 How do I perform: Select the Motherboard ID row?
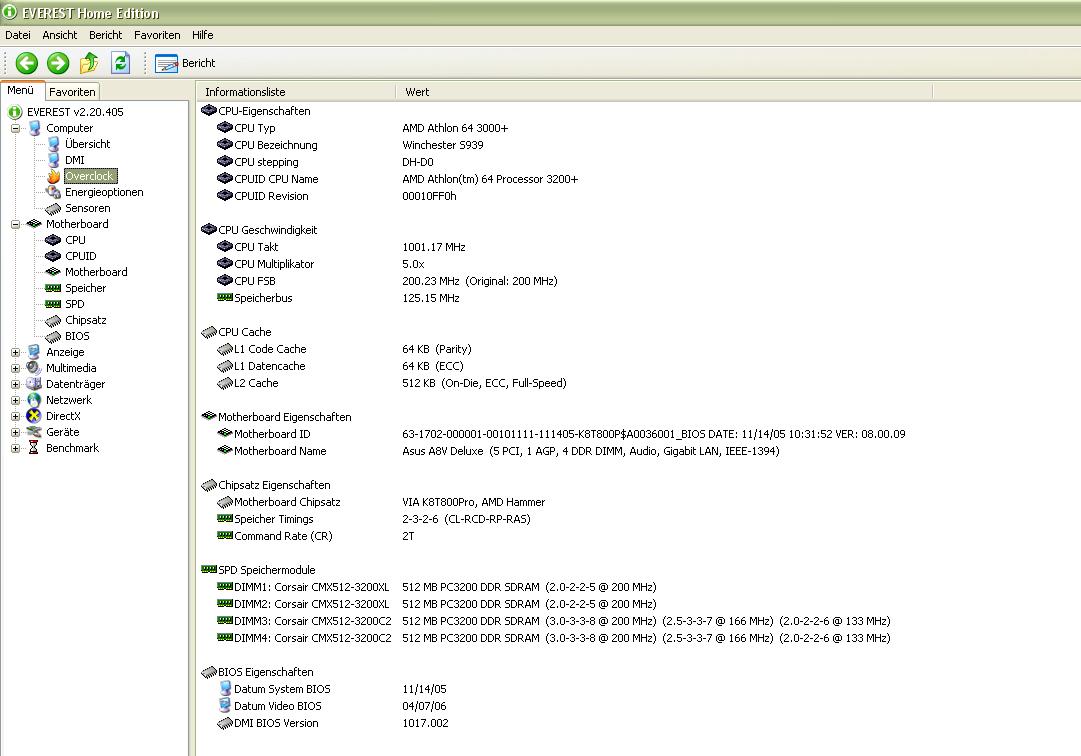[560, 434]
